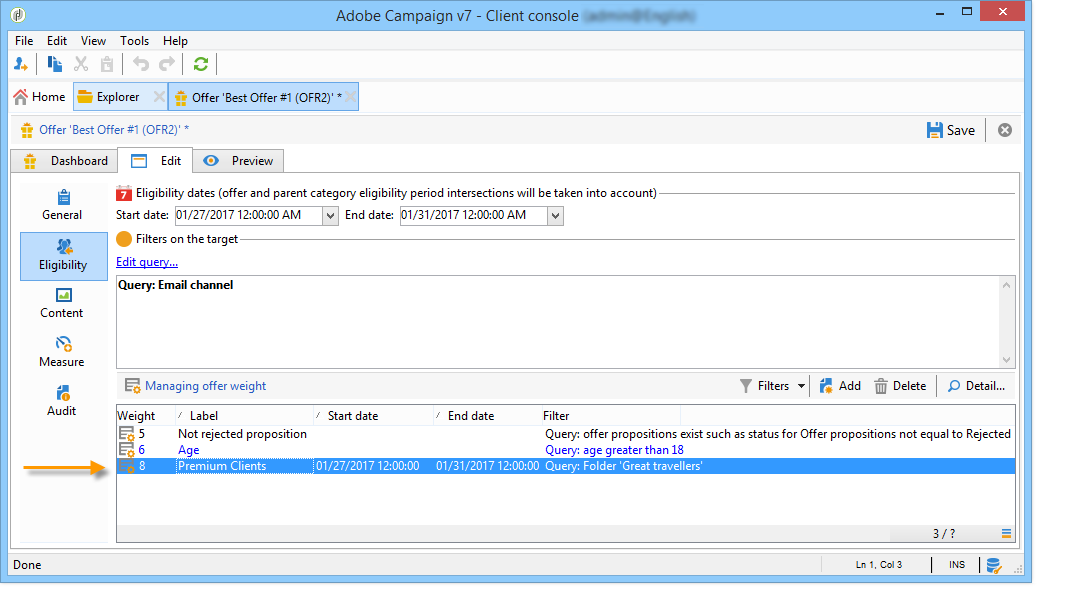Sort by the Label column header
1066x609 pixels.
coord(243,416)
